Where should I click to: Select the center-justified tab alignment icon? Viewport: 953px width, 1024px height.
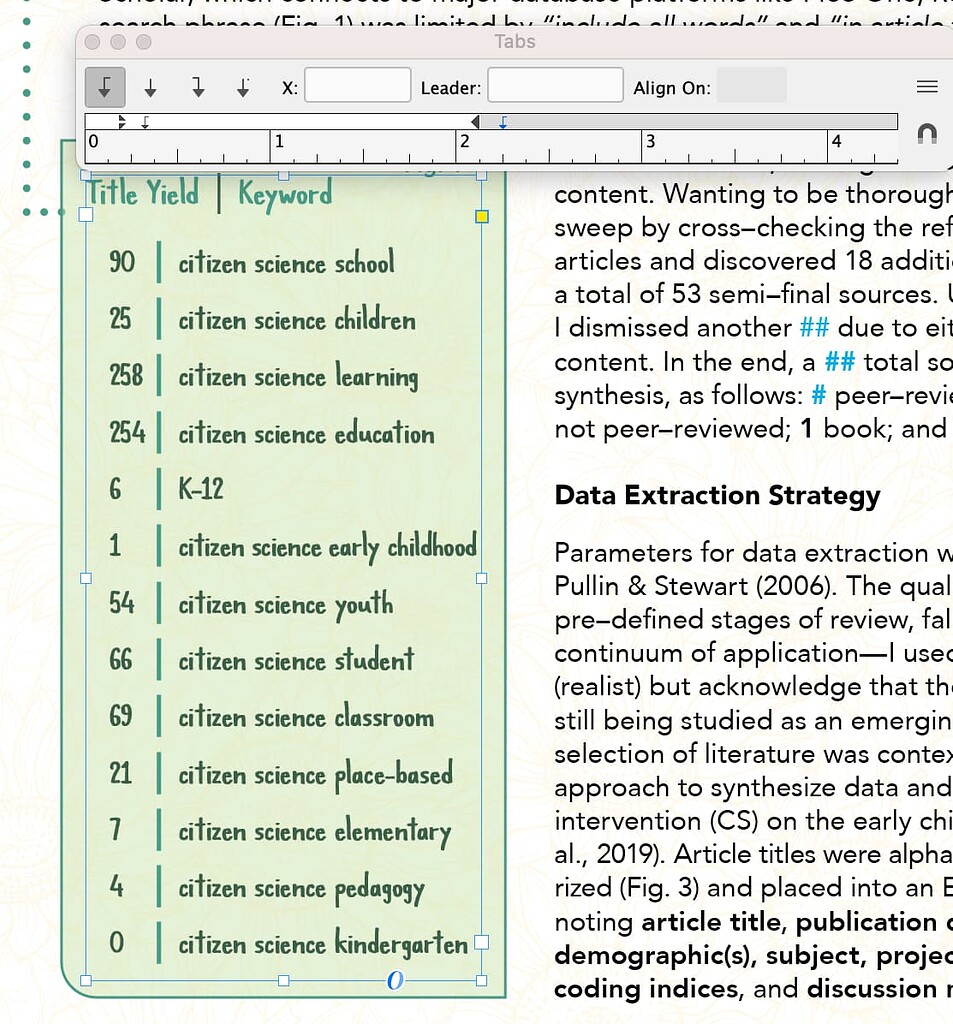pyautogui.click(x=150, y=86)
